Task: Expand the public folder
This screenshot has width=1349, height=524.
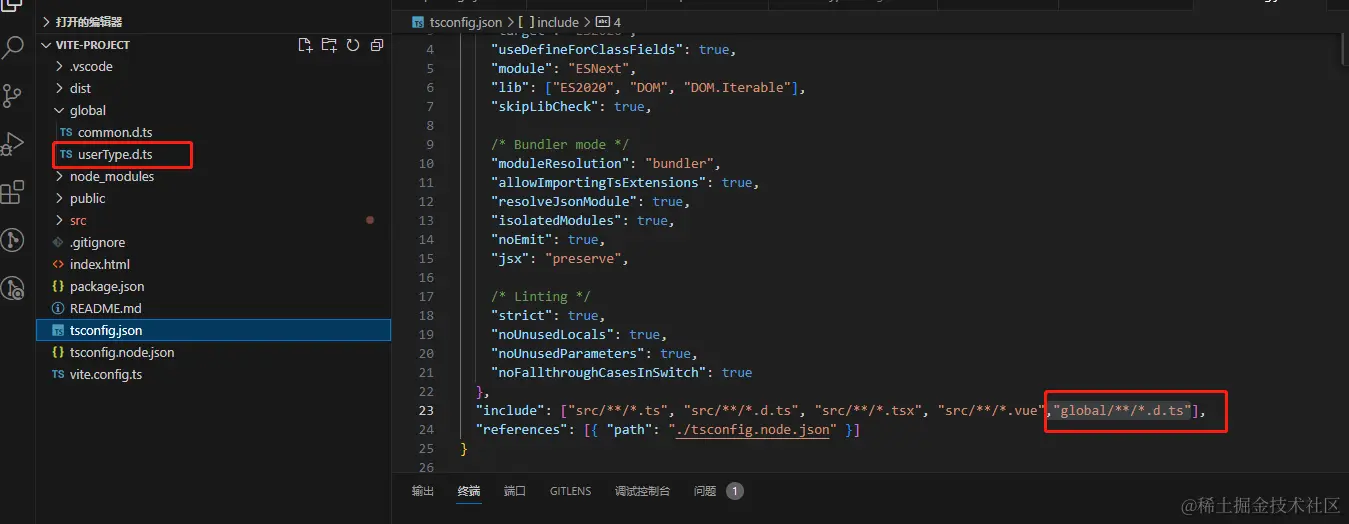Action: tap(88, 199)
